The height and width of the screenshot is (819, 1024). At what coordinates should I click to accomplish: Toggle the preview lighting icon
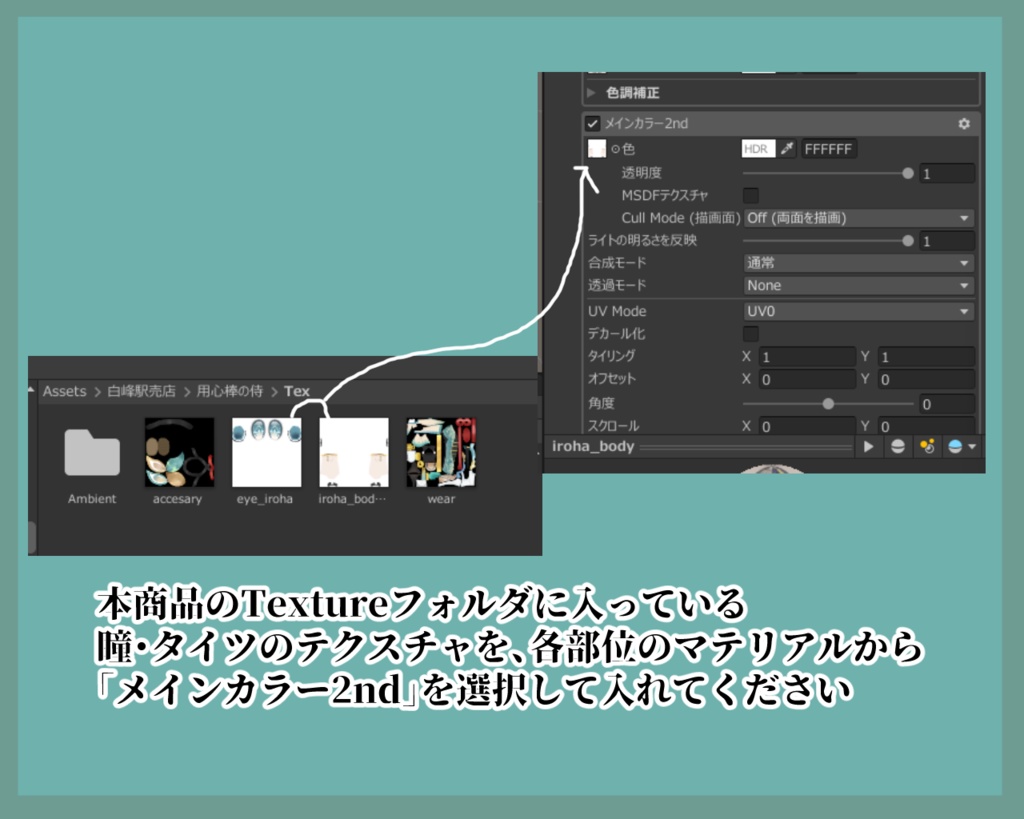928,445
